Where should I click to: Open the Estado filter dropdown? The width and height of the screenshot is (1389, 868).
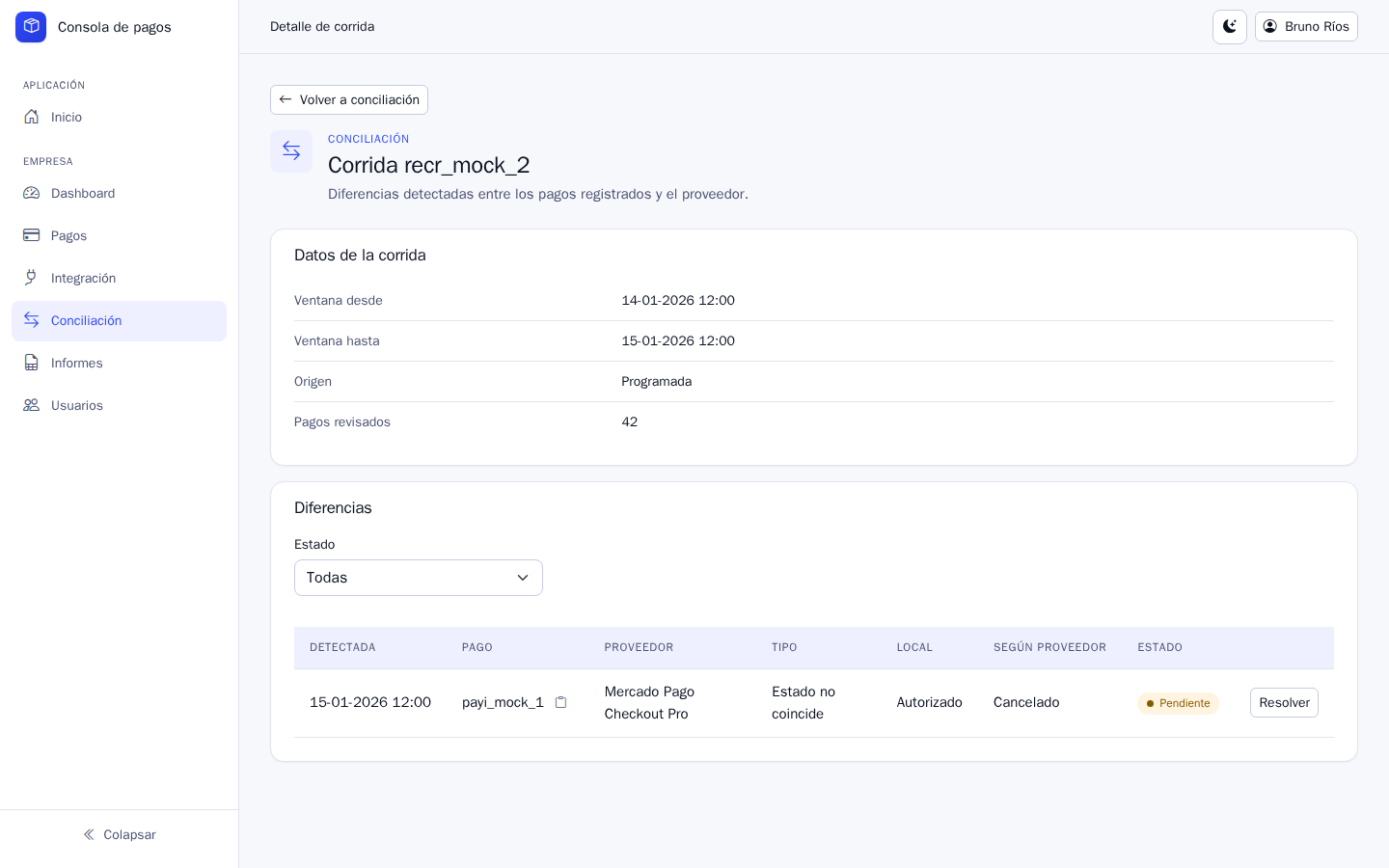tap(419, 578)
